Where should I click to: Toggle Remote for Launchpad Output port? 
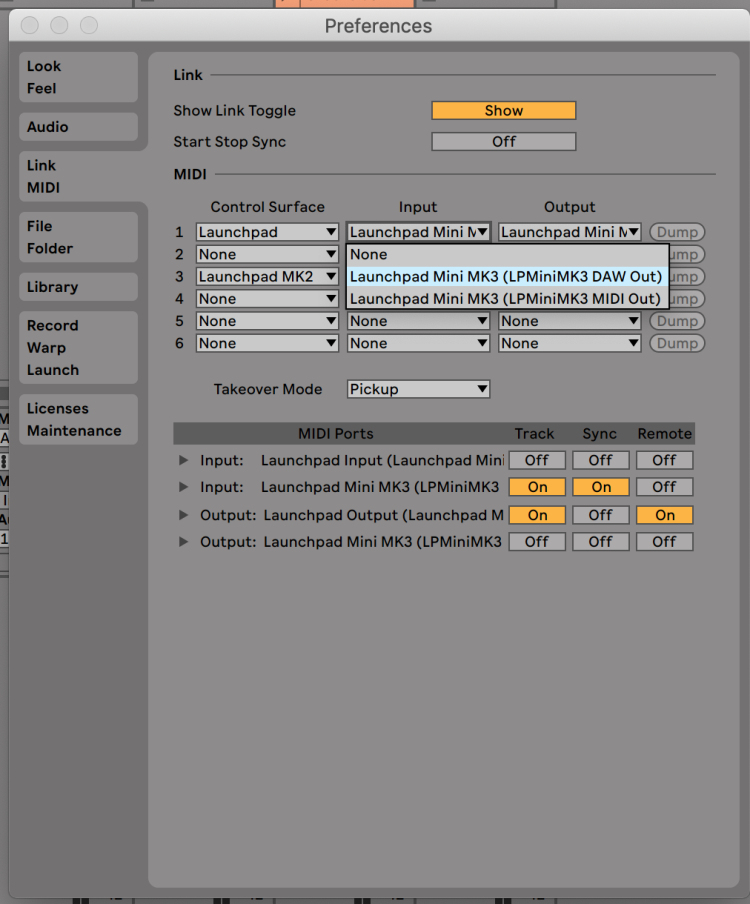tap(664, 515)
